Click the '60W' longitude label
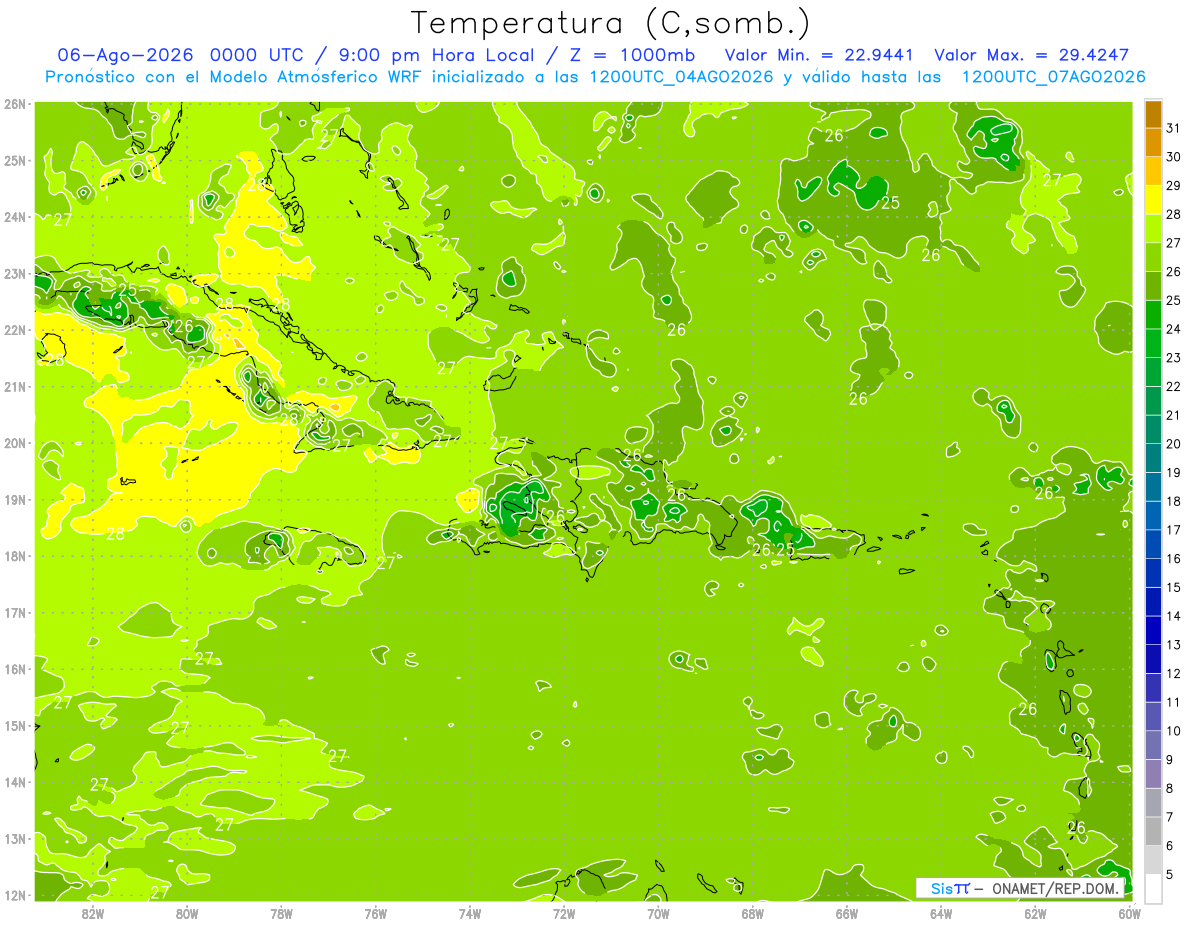Viewport: 1200px width, 927px height. click(1129, 913)
